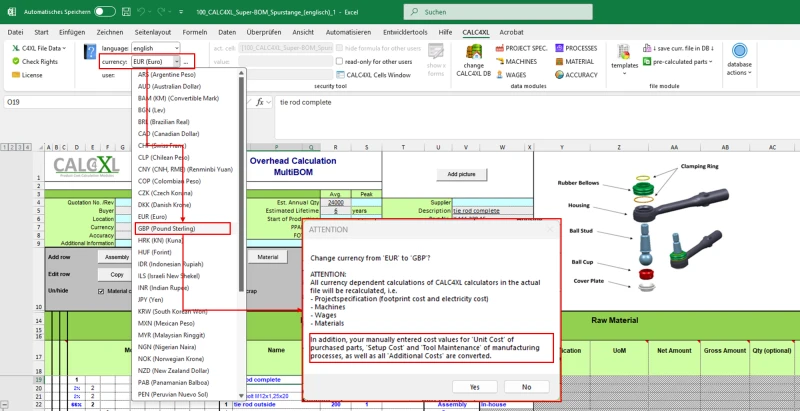The image size is (800, 411).
Task: Click save curr. file in DB
Action: point(679,48)
